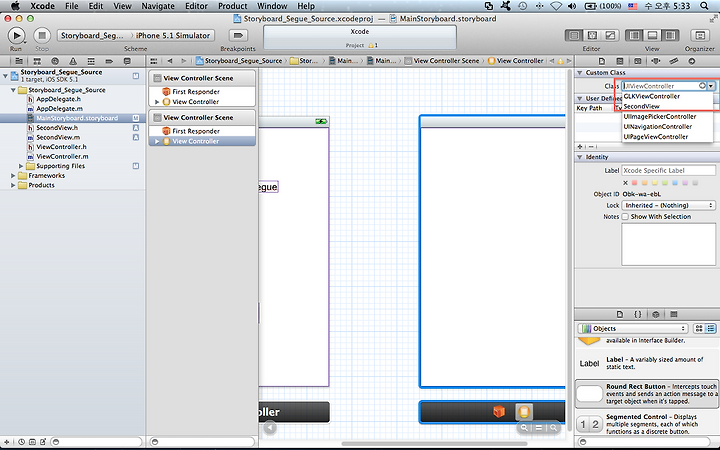The width and height of the screenshot is (720, 450).
Task: Open the Objects library dropdown
Action: pyautogui.click(x=633, y=328)
